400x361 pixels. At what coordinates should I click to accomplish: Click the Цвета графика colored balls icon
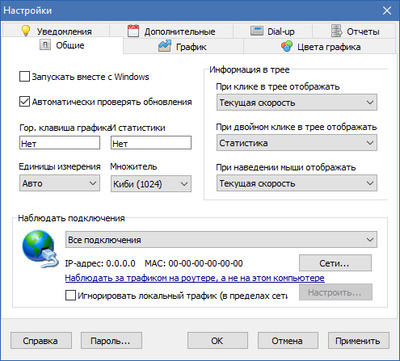pyautogui.click(x=287, y=46)
